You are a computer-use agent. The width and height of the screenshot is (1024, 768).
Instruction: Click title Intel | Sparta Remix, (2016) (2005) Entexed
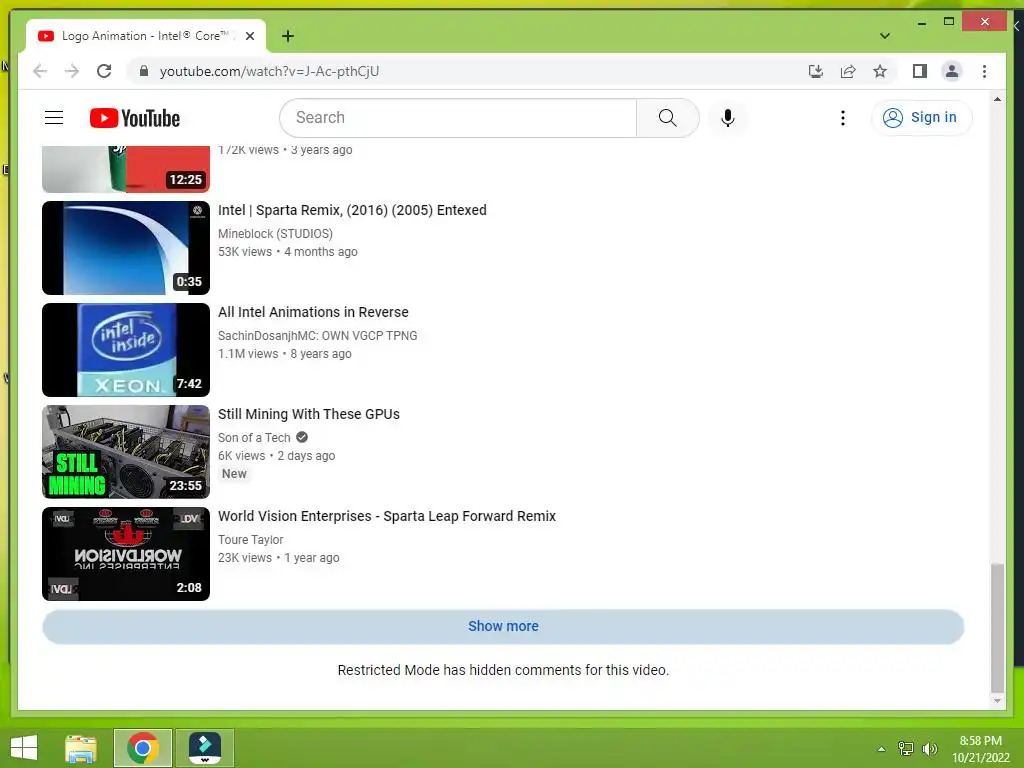pos(352,210)
